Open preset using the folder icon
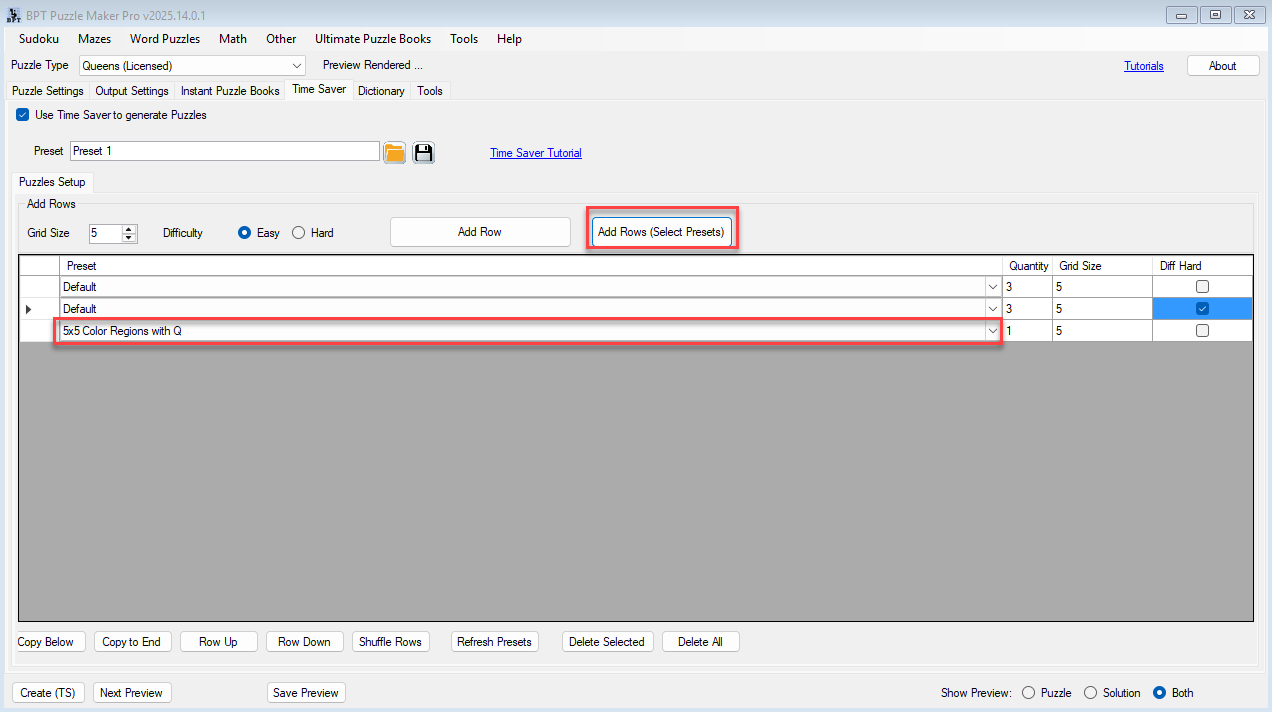1272x712 pixels. pos(394,152)
